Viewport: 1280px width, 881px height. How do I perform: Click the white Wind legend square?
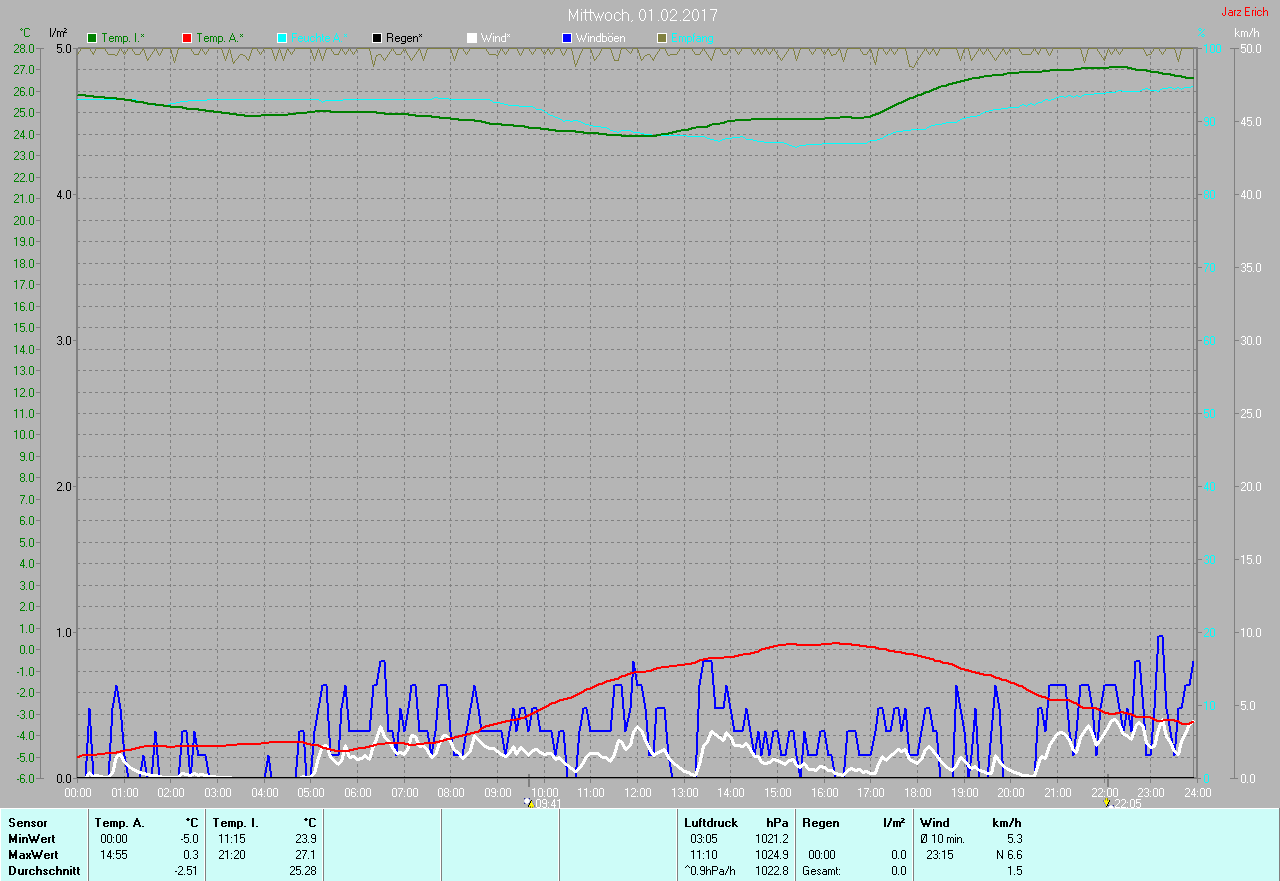tap(472, 38)
